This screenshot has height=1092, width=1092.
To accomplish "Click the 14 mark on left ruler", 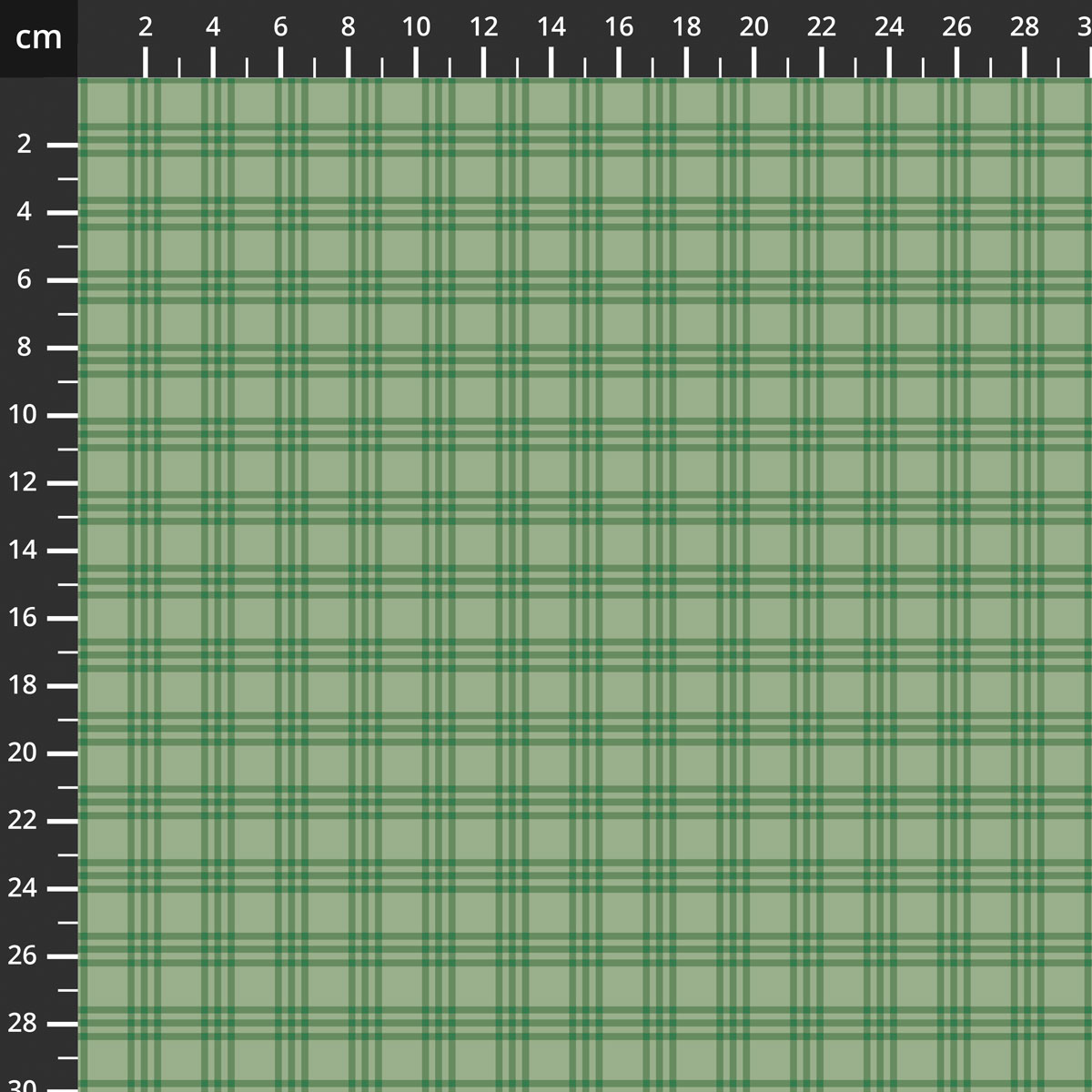I will pos(62,551).
